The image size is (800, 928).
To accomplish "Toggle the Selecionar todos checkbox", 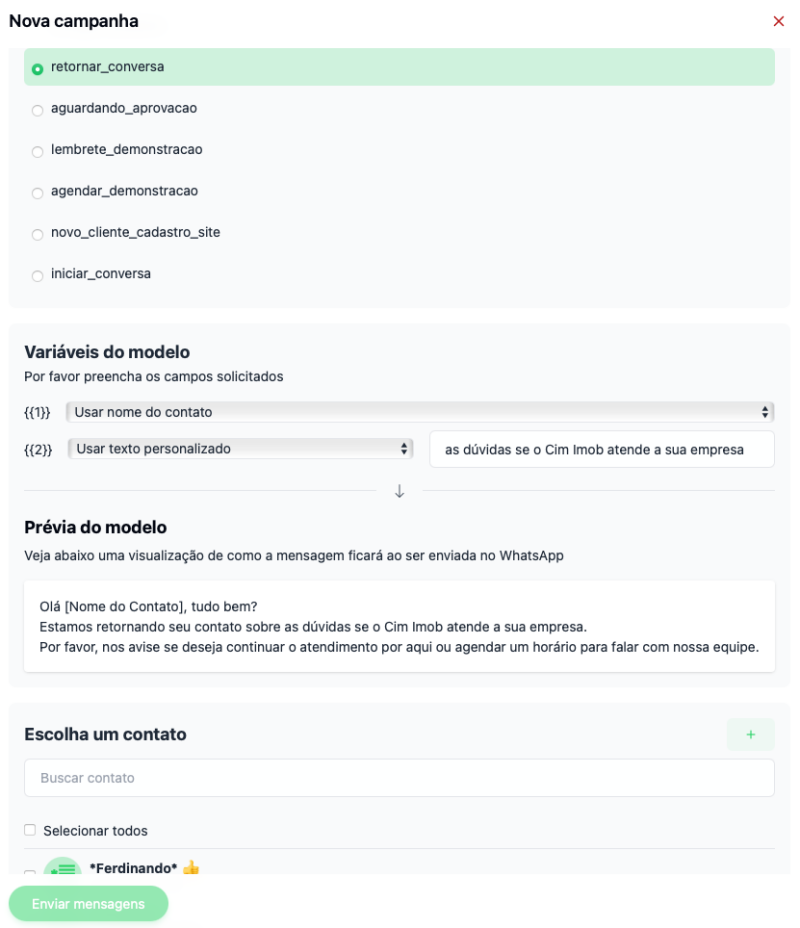I will 30,830.
